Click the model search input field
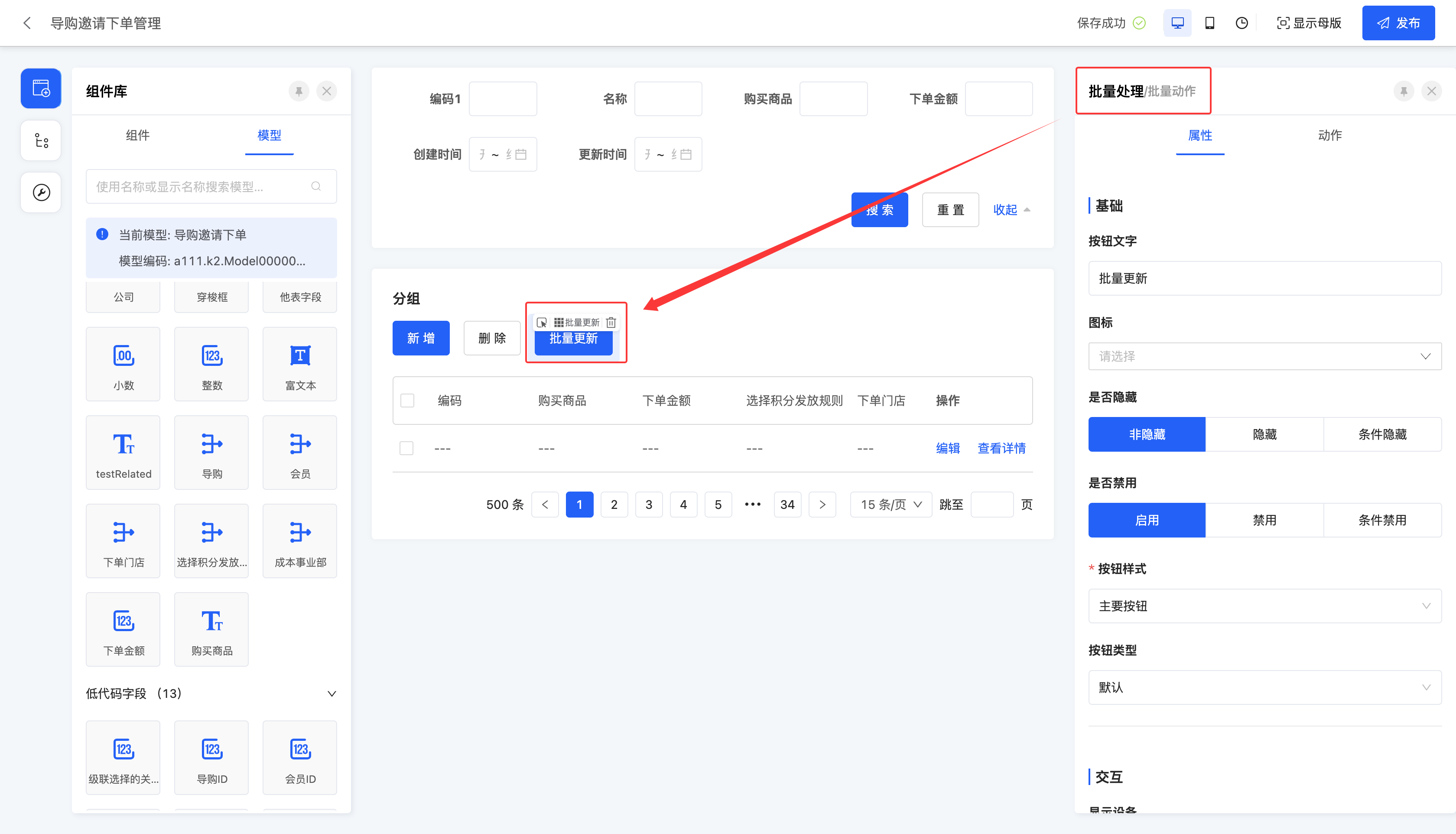1456x834 pixels. pyautogui.click(x=200, y=187)
